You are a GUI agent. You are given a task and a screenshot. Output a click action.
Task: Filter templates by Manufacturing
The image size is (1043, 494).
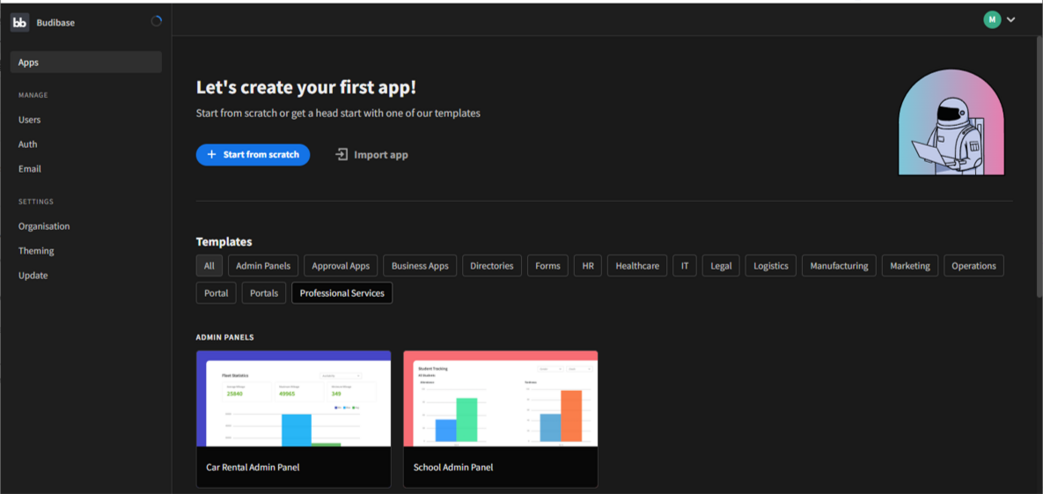(x=839, y=266)
